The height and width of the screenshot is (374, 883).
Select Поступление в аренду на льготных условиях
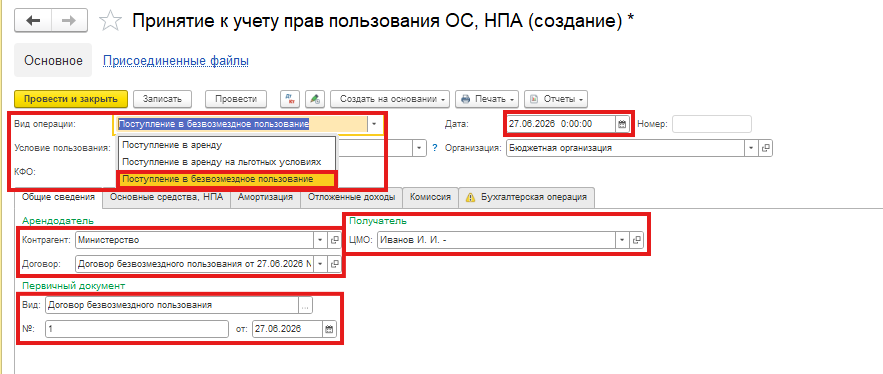[x=222, y=162]
